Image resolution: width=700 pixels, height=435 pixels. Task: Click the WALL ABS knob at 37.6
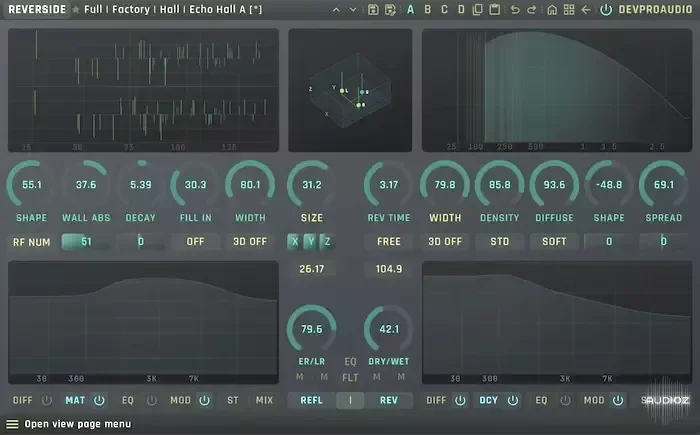(86, 184)
